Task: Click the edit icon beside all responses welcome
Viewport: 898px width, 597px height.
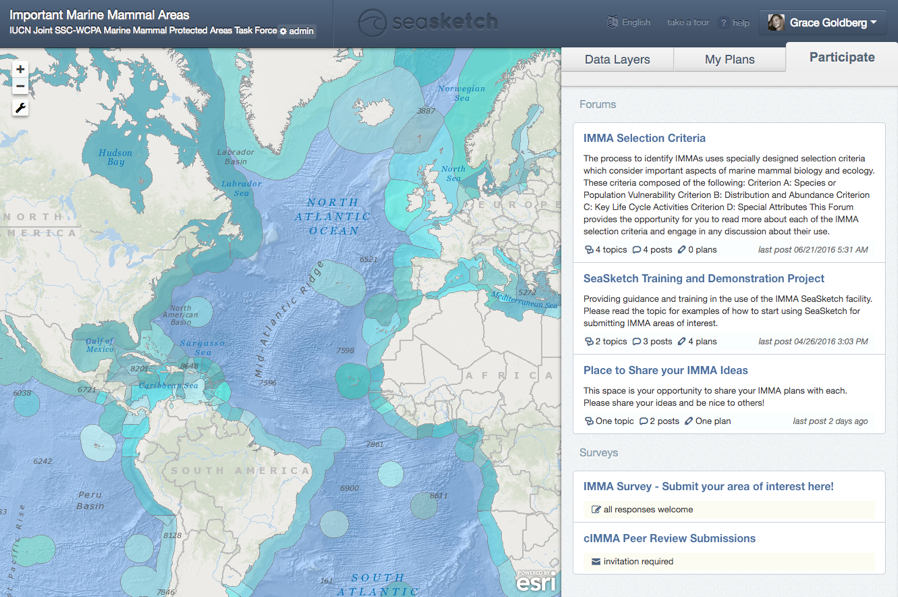Action: pyautogui.click(x=596, y=509)
